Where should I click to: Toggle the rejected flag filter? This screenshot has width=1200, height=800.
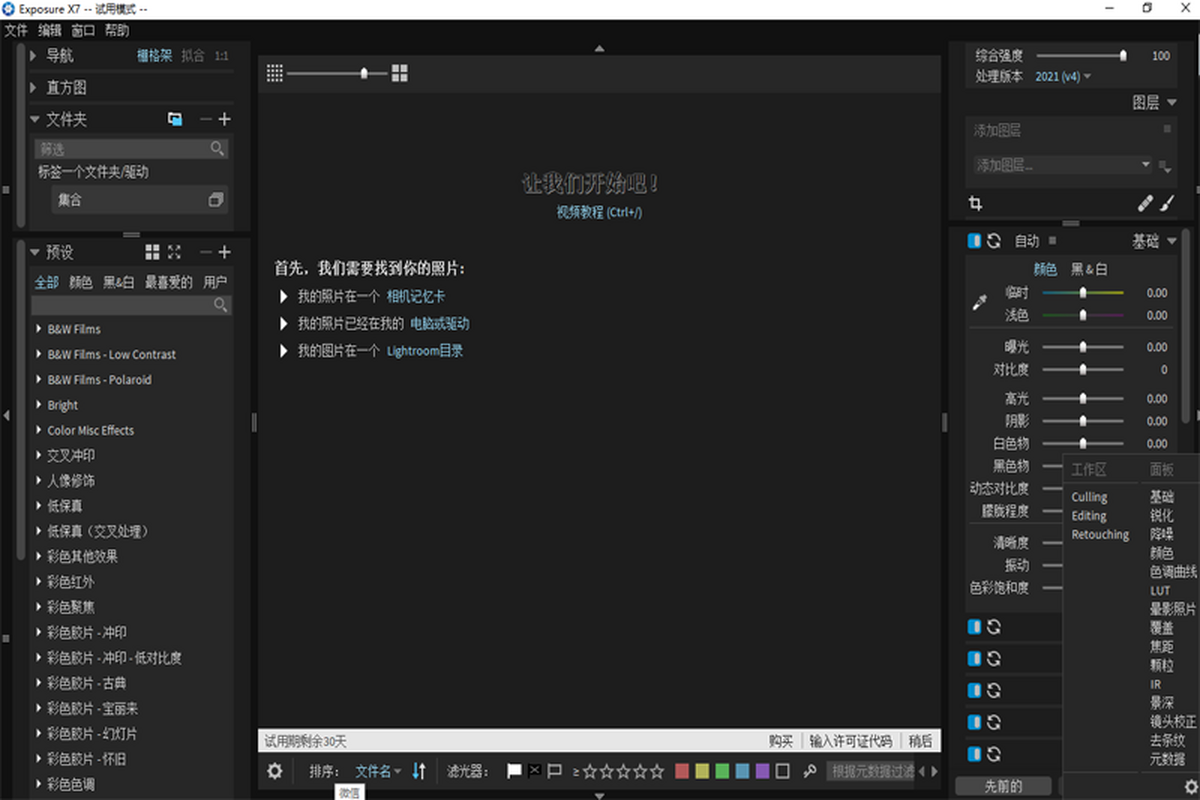pos(534,771)
